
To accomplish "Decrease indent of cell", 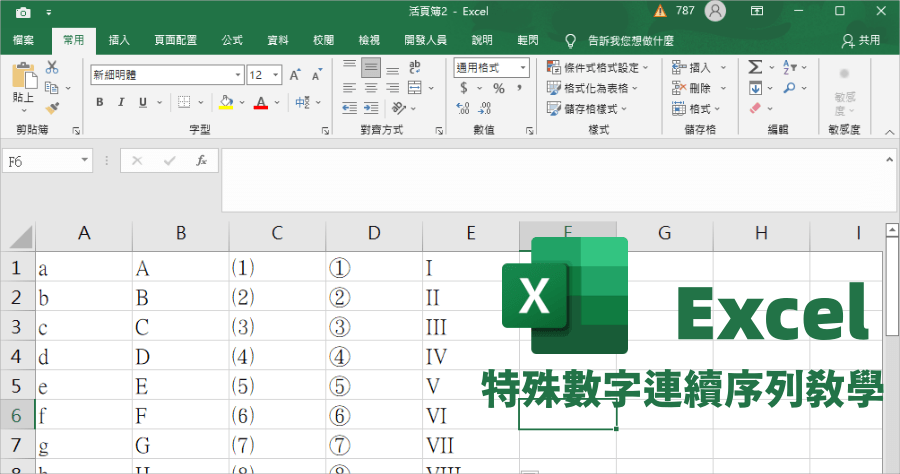I will 349,108.
